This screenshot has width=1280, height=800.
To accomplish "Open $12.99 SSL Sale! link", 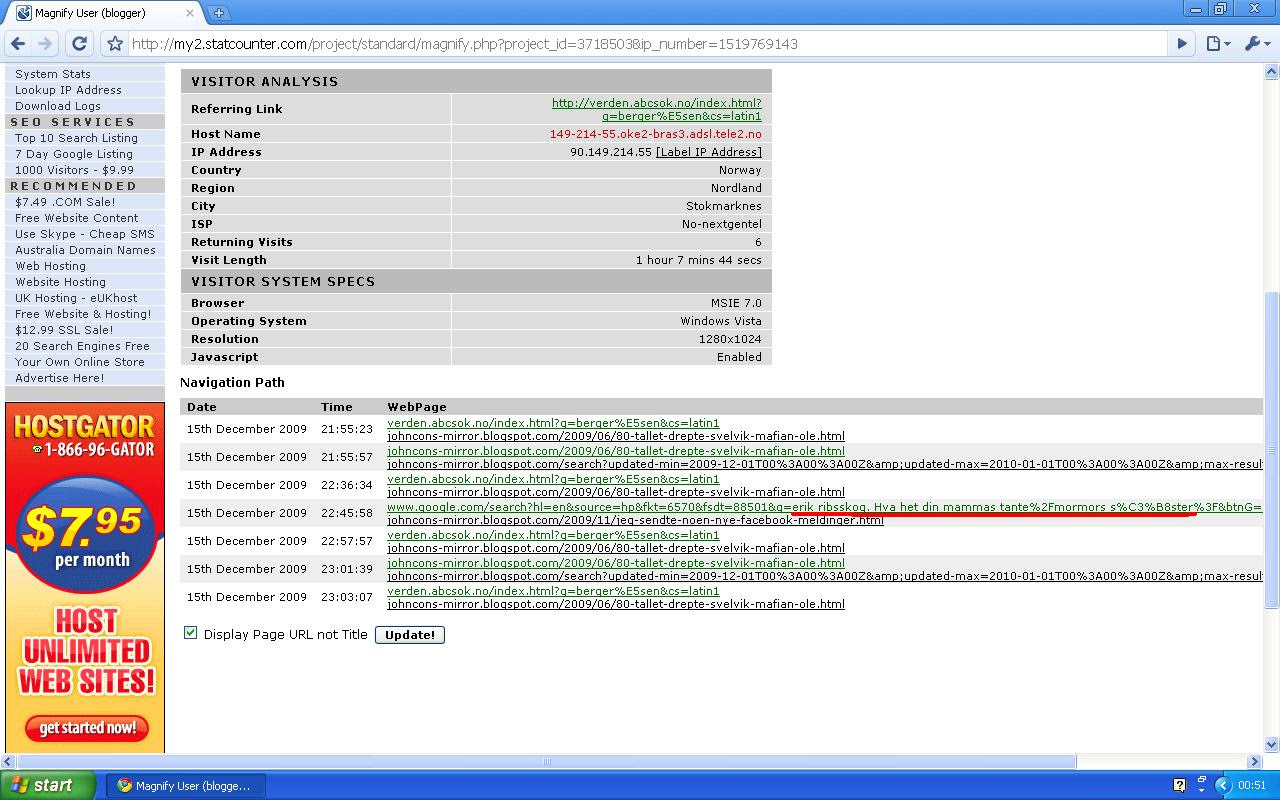I will pos(64,330).
